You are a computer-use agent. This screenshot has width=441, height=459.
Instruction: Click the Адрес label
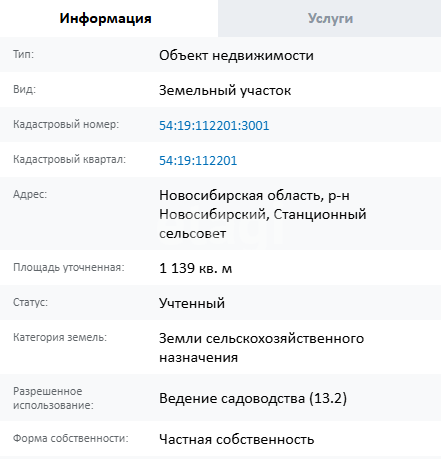30,194
